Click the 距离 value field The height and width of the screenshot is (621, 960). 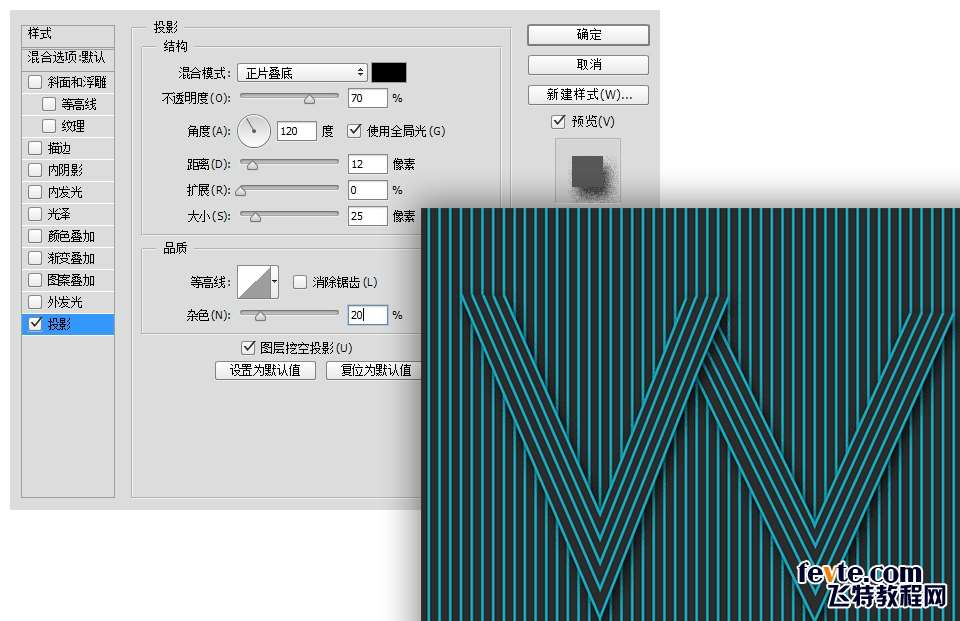click(x=367, y=164)
